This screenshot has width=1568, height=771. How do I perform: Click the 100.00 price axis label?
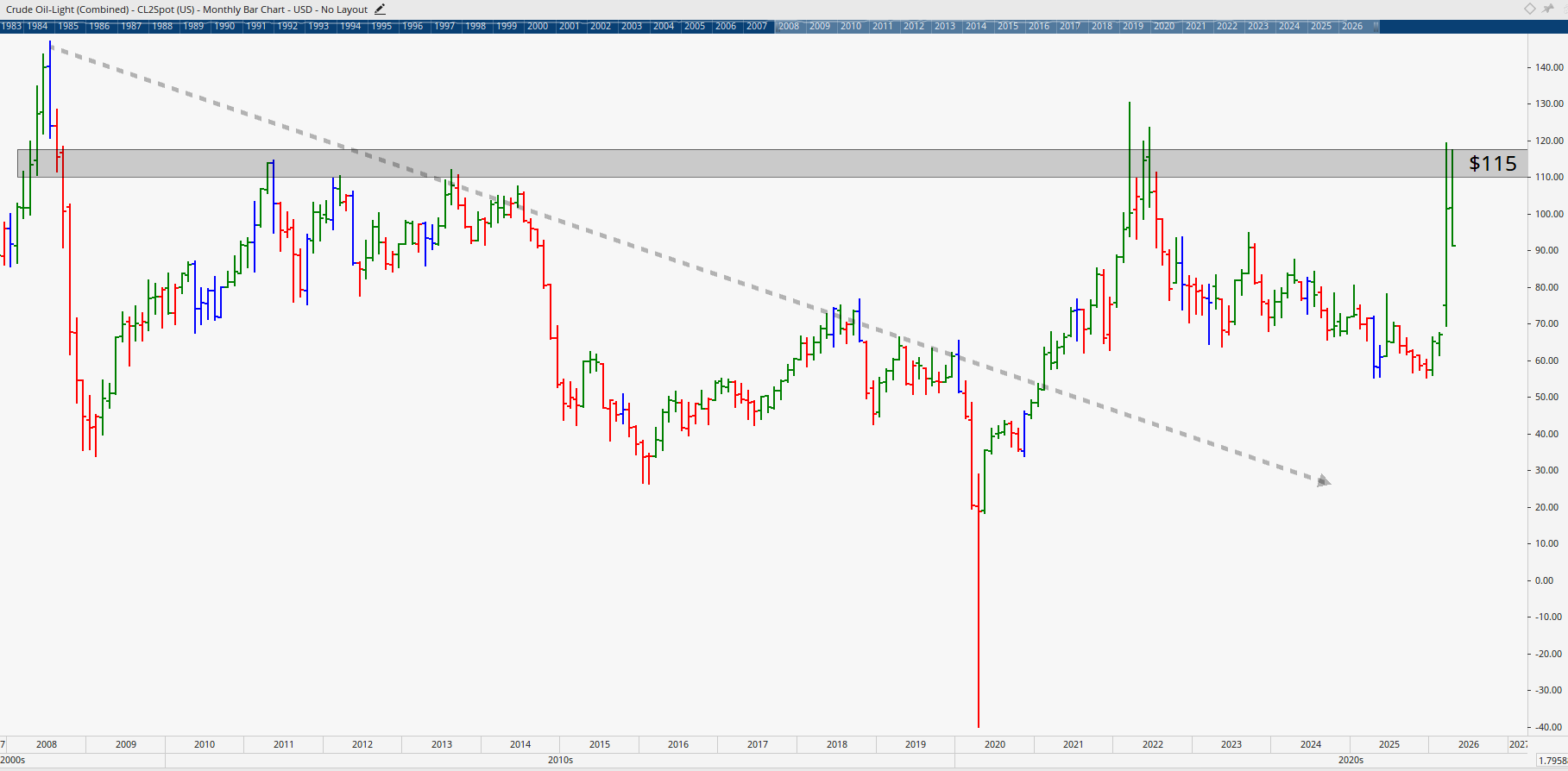pos(1549,214)
